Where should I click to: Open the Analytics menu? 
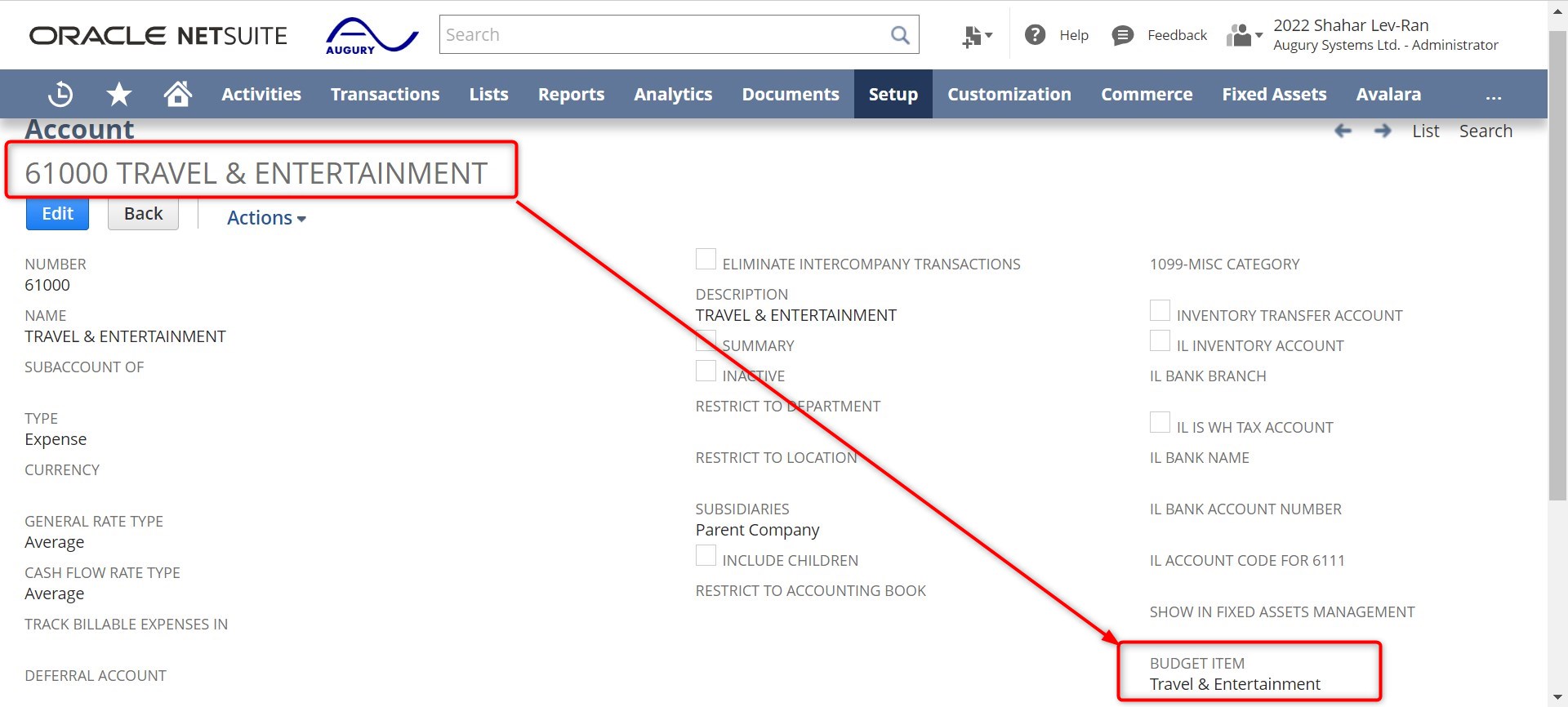point(673,94)
